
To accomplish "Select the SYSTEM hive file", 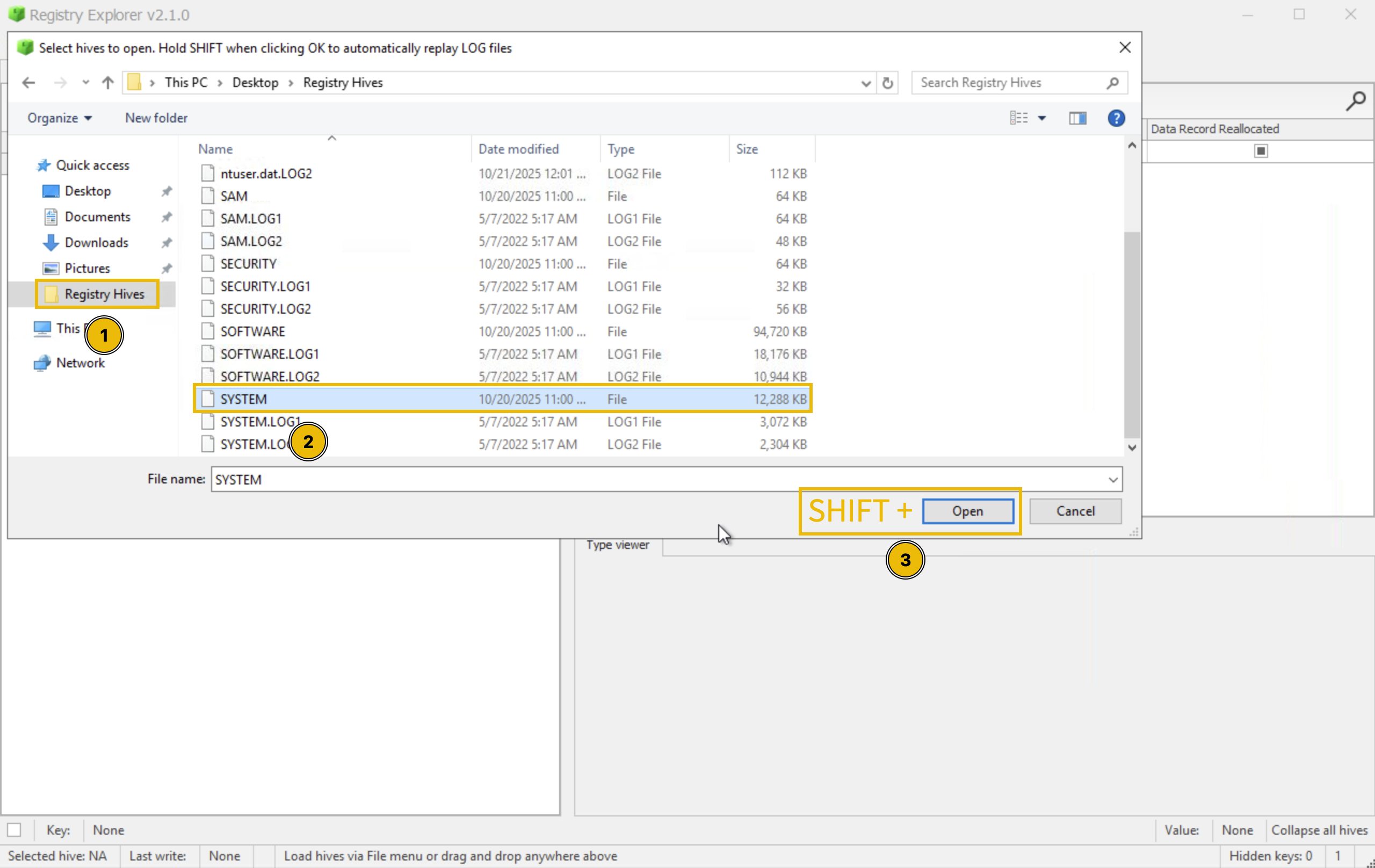I will pyautogui.click(x=243, y=399).
